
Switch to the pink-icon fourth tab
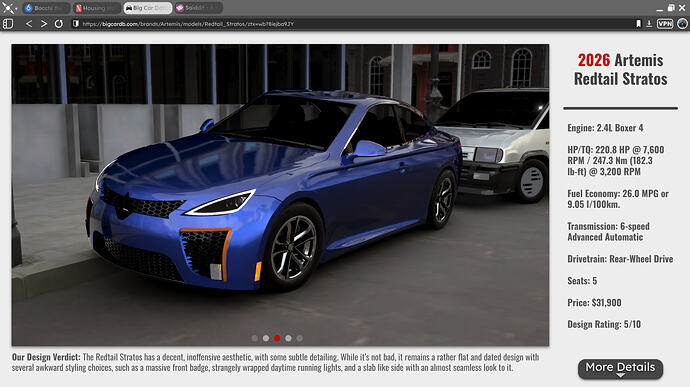pyautogui.click(x=198, y=8)
